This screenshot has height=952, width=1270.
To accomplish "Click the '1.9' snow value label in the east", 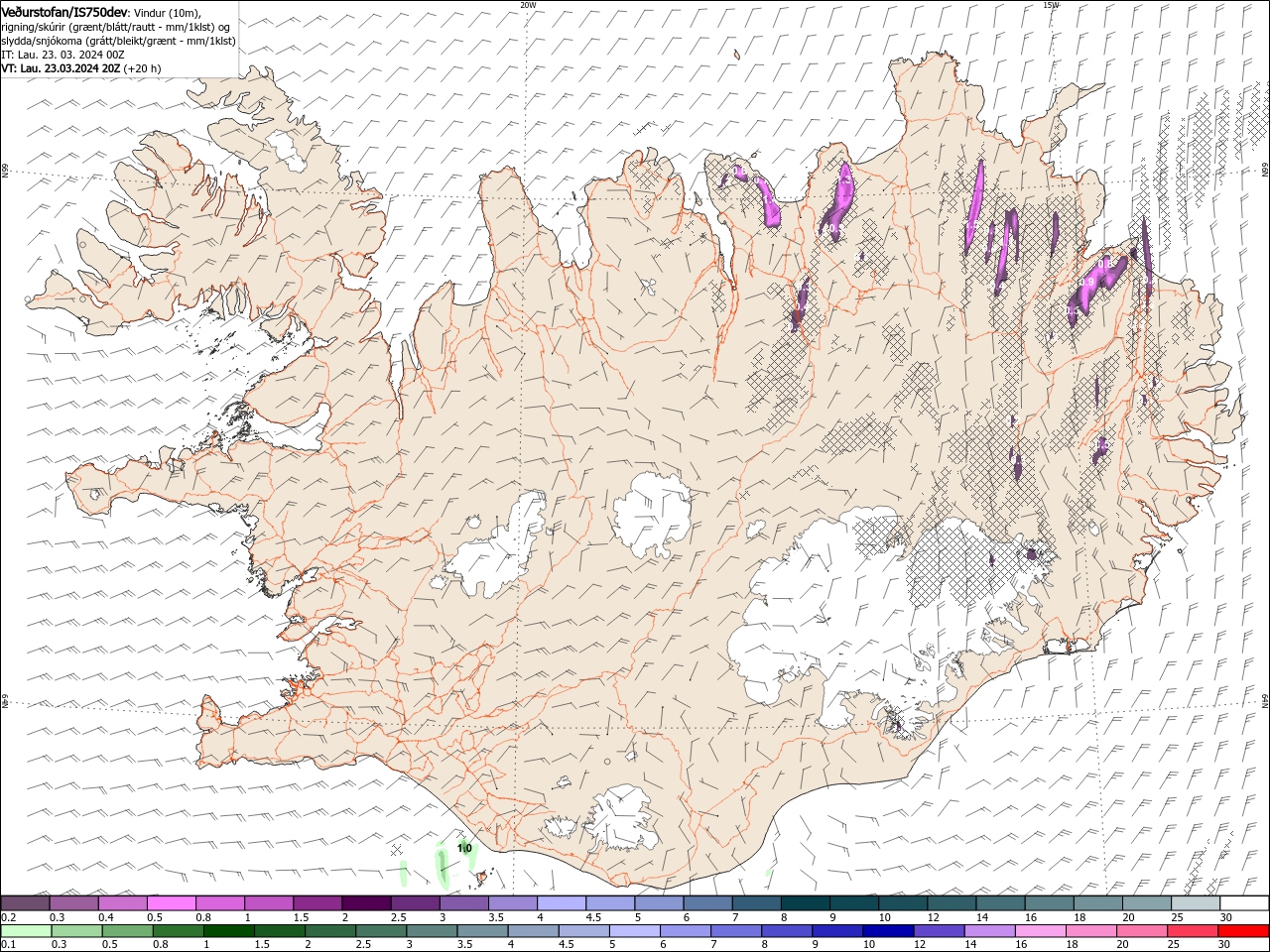I will click(1087, 283).
